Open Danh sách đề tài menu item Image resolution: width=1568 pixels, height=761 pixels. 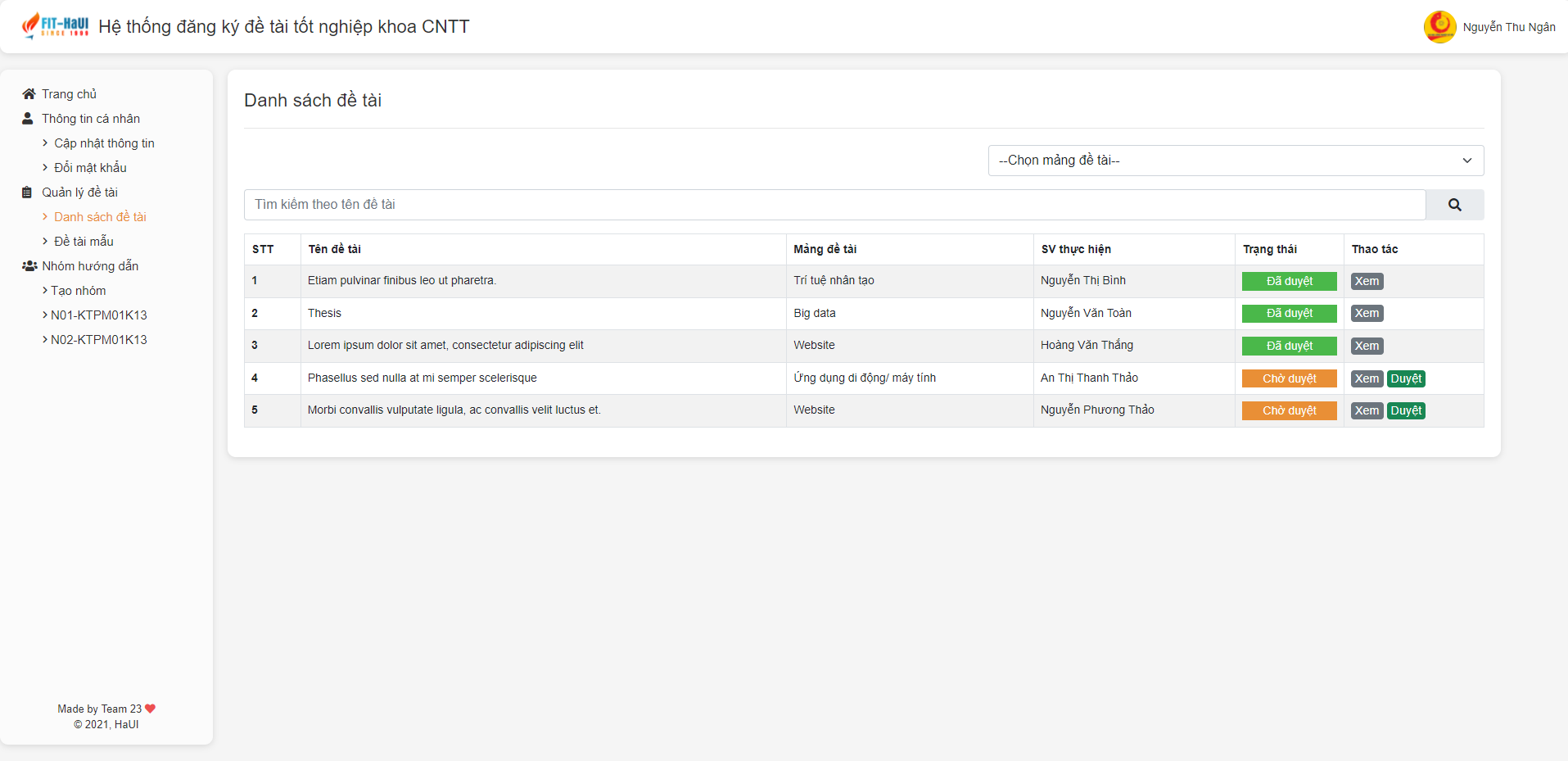click(x=100, y=217)
